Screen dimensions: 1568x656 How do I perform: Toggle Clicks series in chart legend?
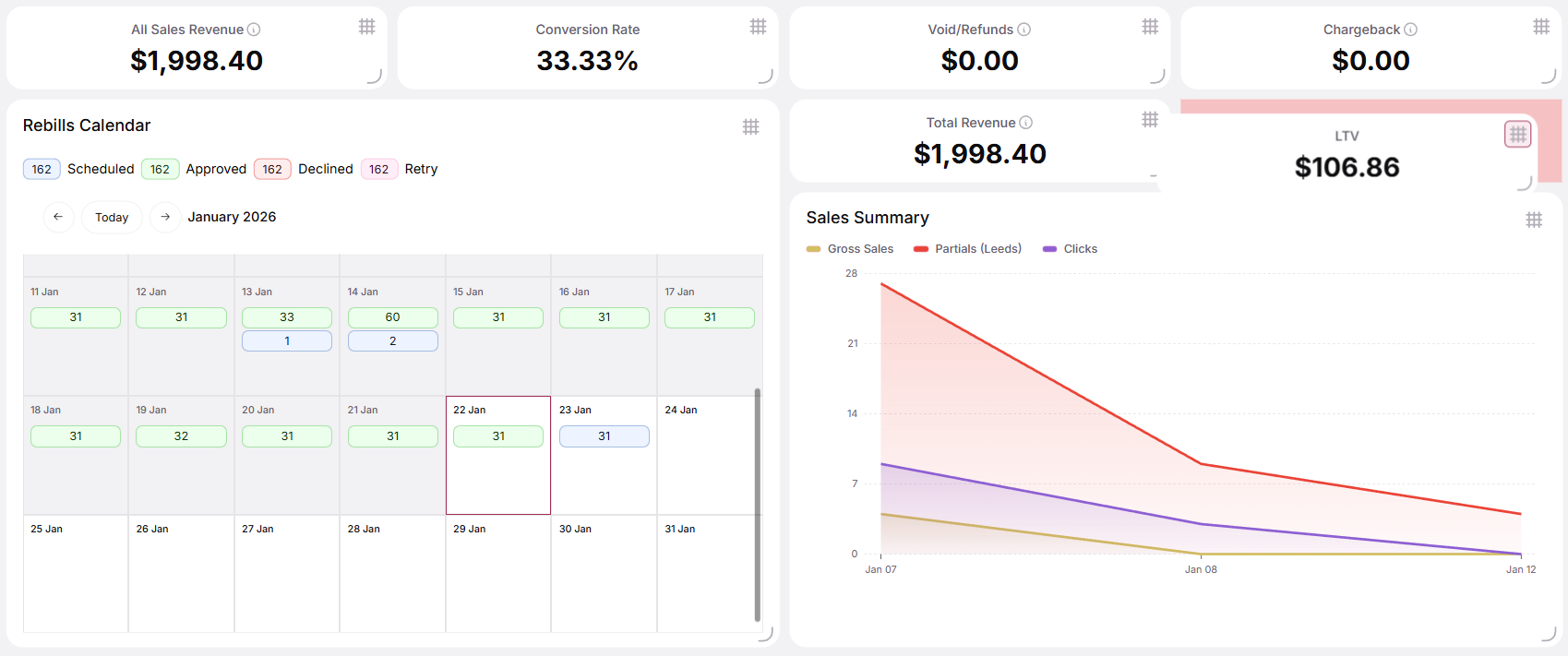pyautogui.click(x=1070, y=249)
